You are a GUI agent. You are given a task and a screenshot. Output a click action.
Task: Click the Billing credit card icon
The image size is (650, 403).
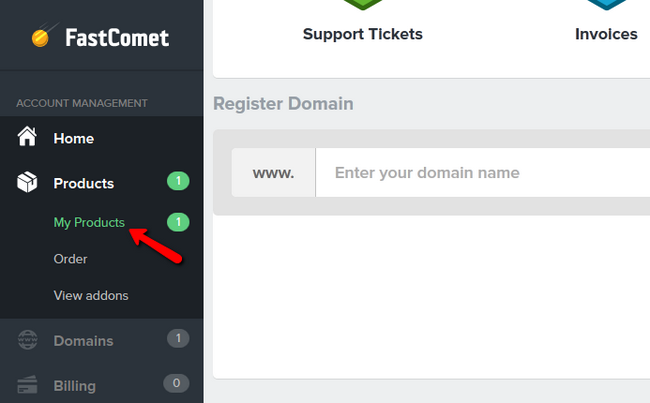coord(27,384)
